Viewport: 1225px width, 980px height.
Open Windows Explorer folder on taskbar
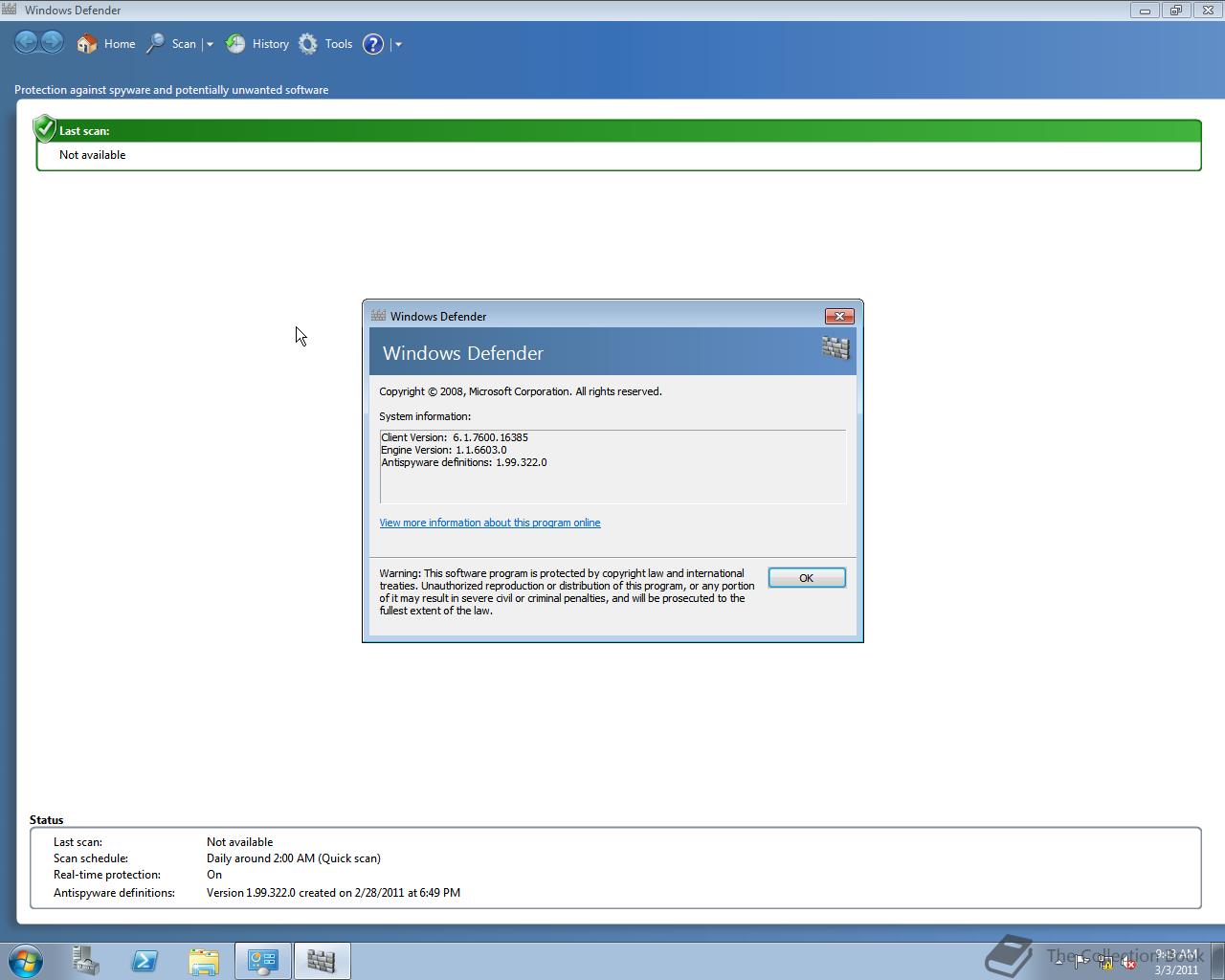click(203, 961)
